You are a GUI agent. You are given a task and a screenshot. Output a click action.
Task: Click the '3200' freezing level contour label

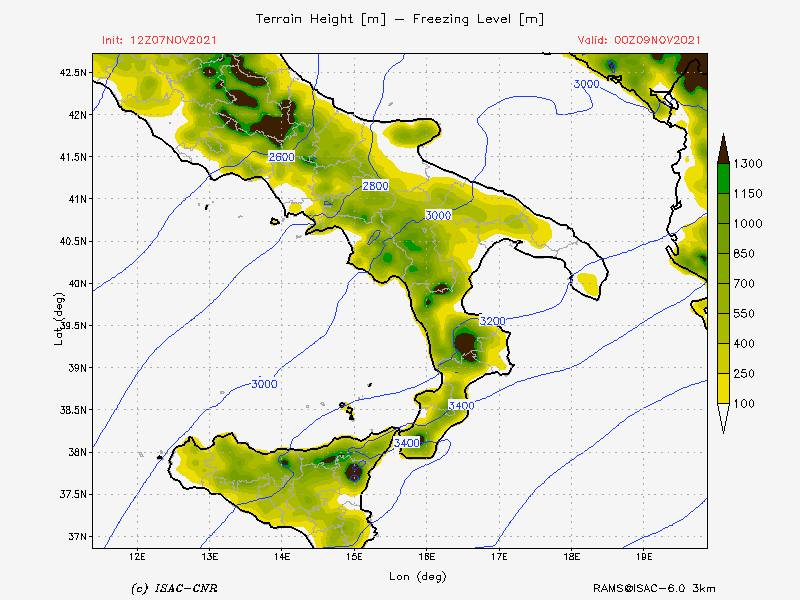coord(492,321)
